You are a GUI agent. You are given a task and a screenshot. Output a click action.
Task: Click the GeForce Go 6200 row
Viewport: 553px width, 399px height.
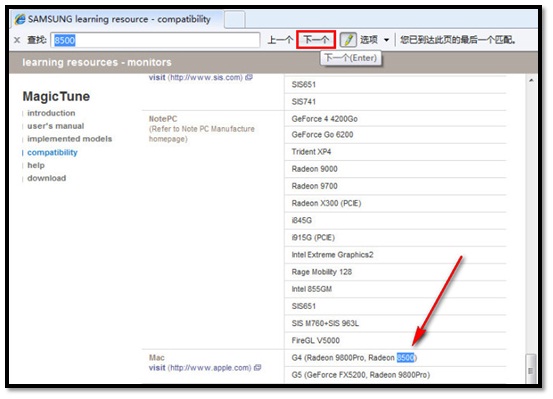pos(395,135)
